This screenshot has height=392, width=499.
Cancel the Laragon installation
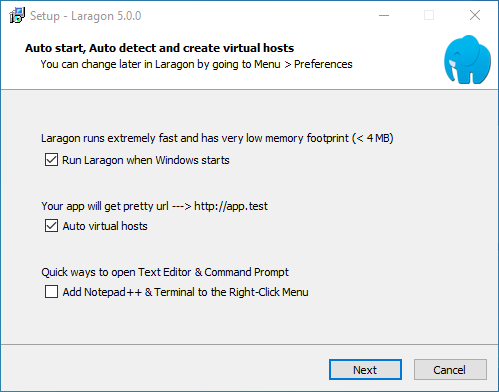(450, 370)
